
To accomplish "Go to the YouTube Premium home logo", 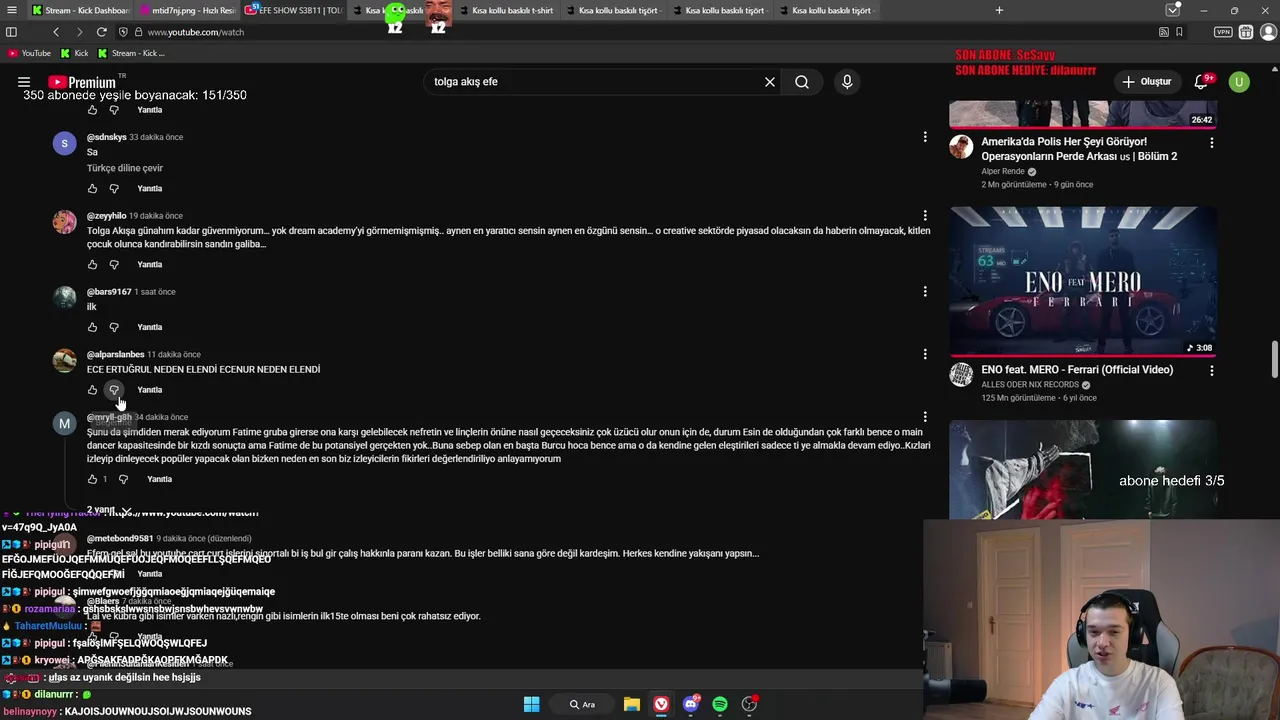I will pos(82,82).
